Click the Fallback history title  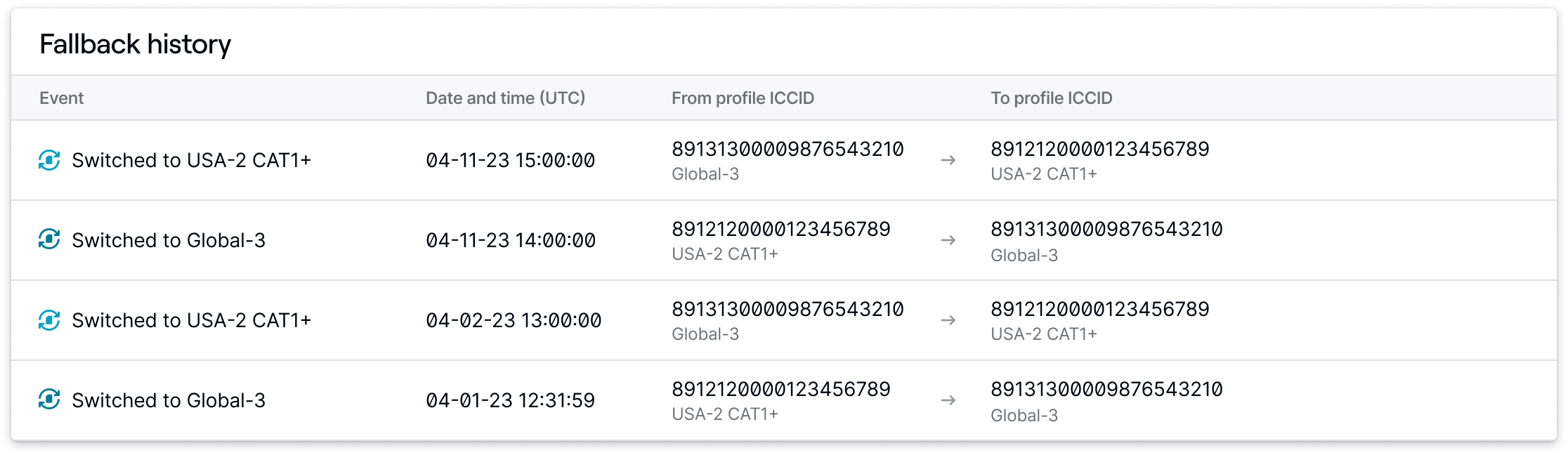pyautogui.click(x=135, y=44)
